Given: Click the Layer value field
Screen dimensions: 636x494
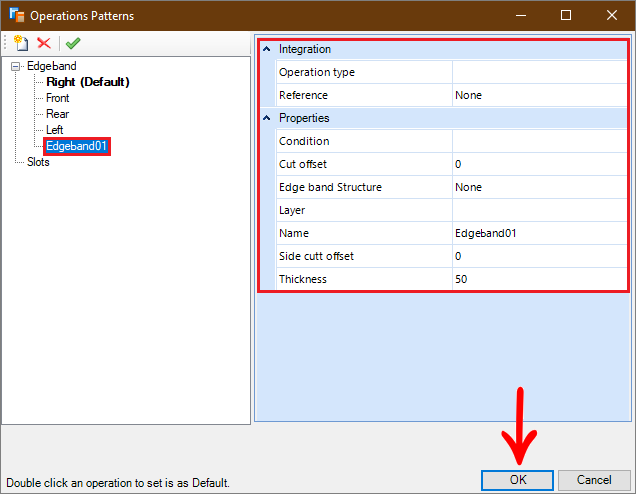Looking at the screenshot, I should click(x=539, y=210).
